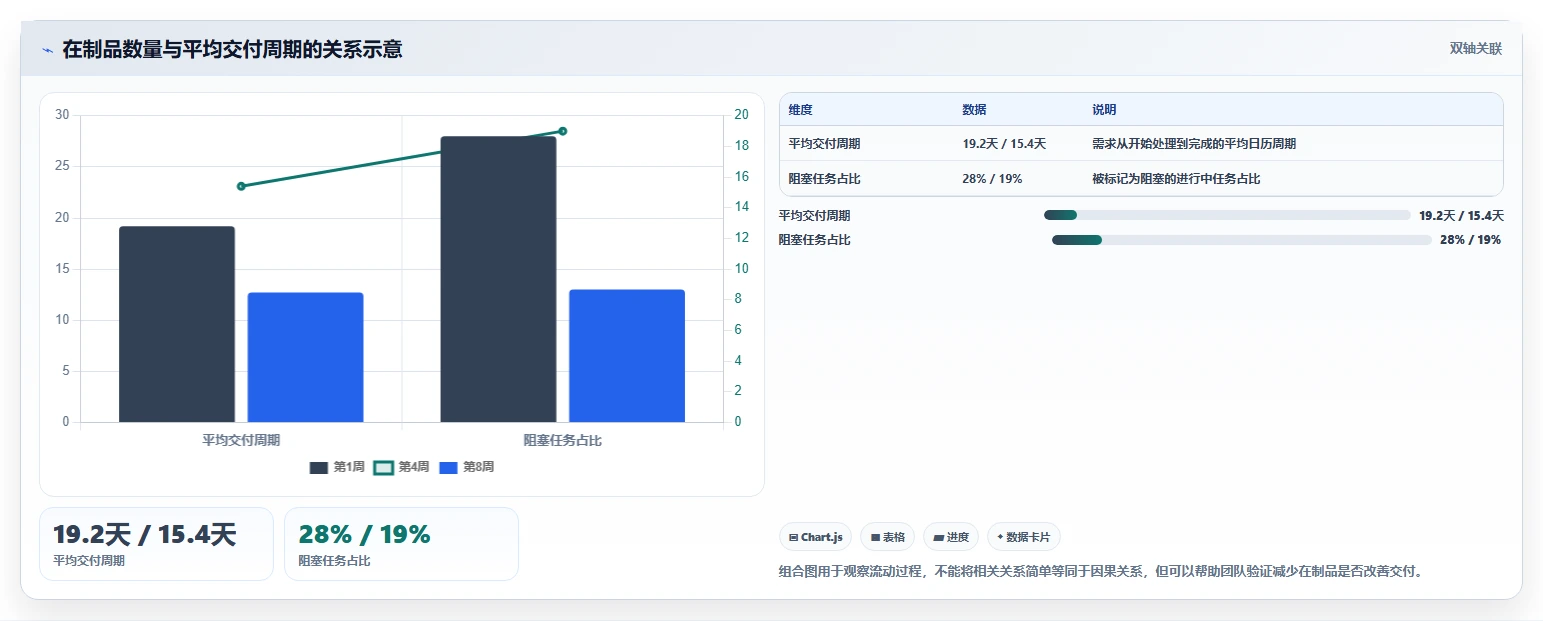Click the 数据 column header
This screenshot has height=621, width=1543.
pos(974,110)
